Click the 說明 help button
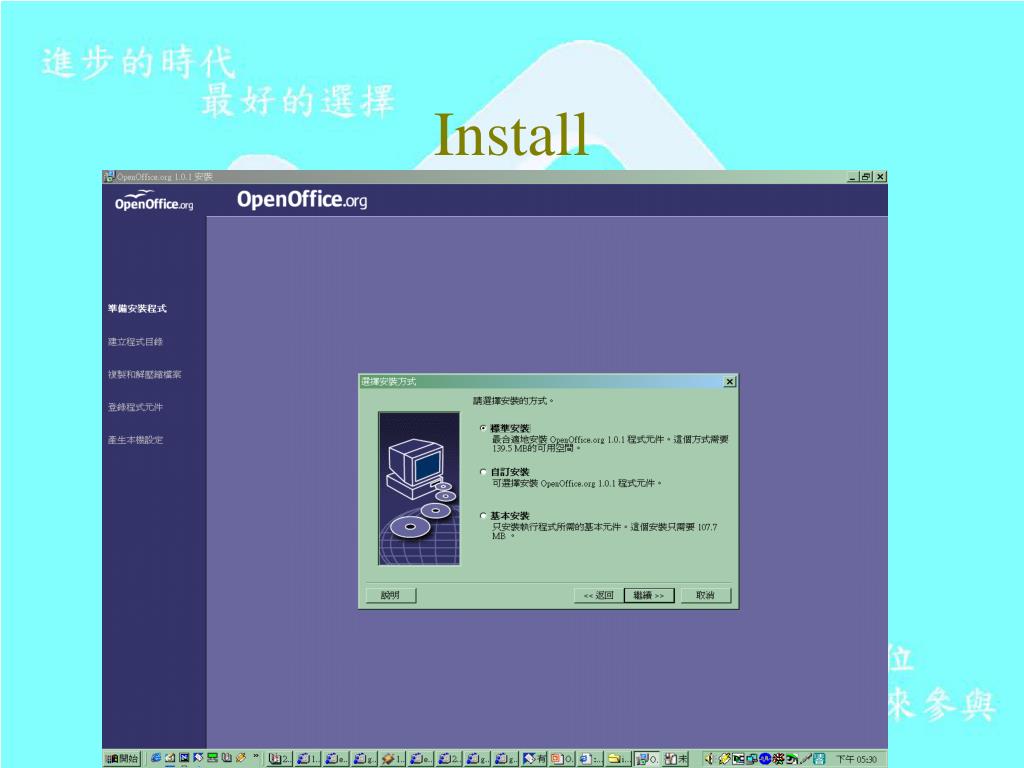The height and width of the screenshot is (768, 1024). pos(390,595)
